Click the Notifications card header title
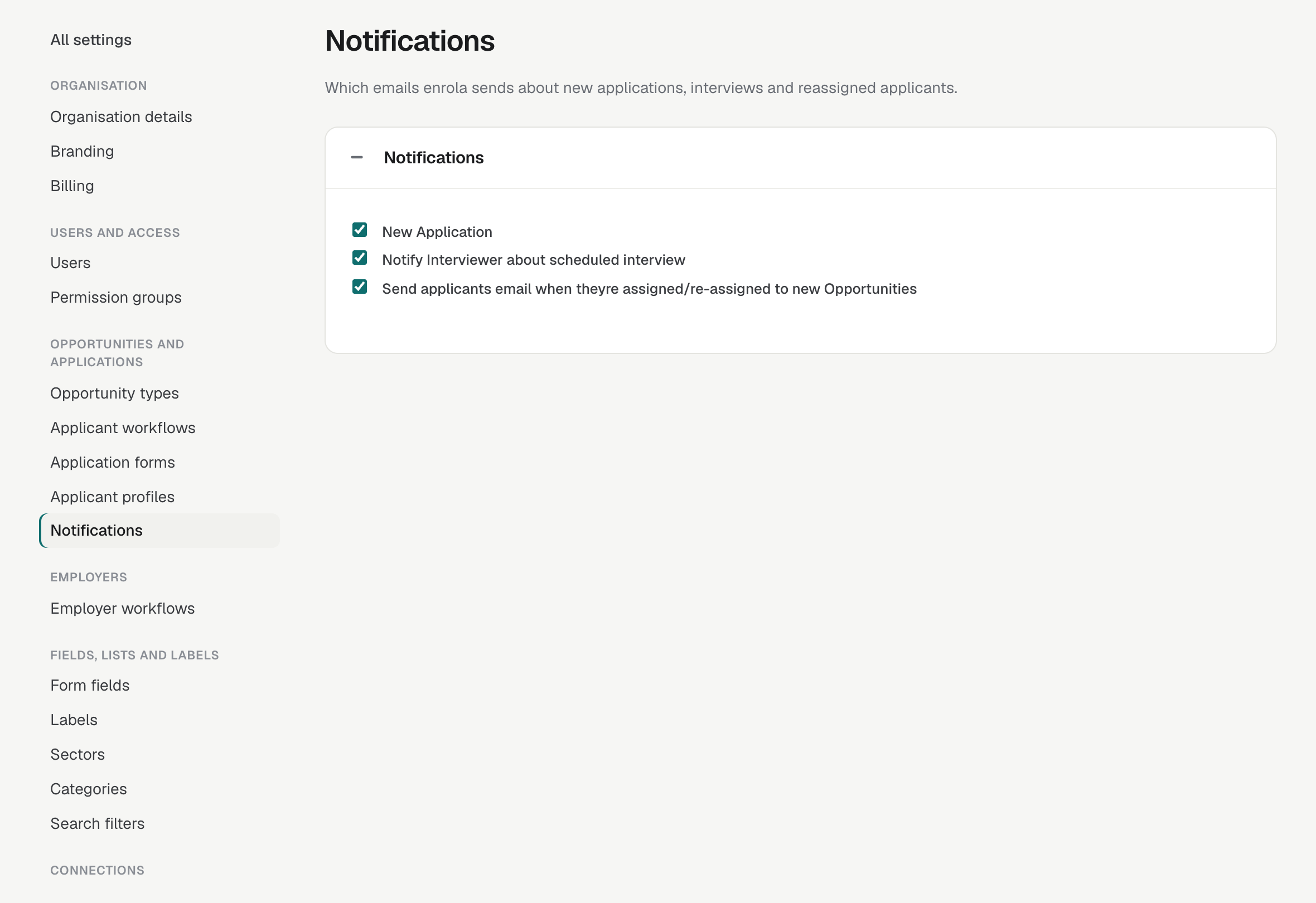This screenshot has width=1316, height=903. (x=434, y=158)
